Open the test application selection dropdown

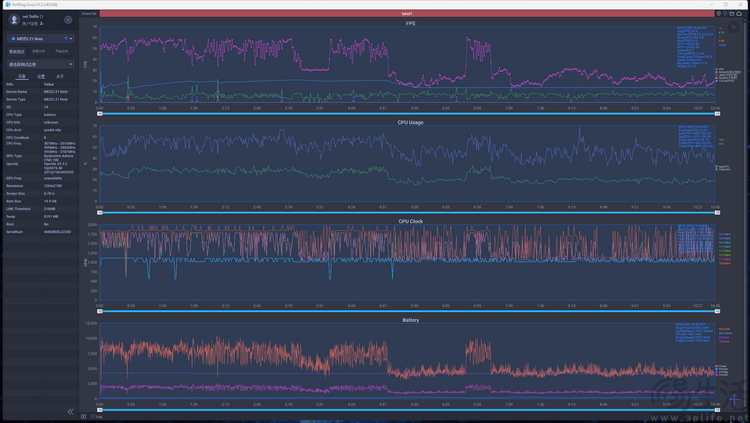tap(40, 64)
